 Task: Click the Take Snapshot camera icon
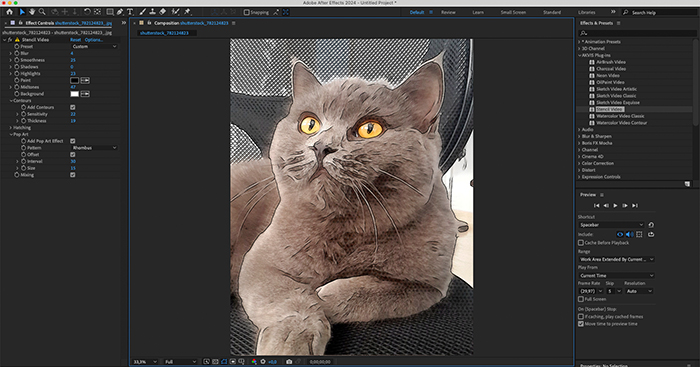pyautogui.click(x=289, y=362)
